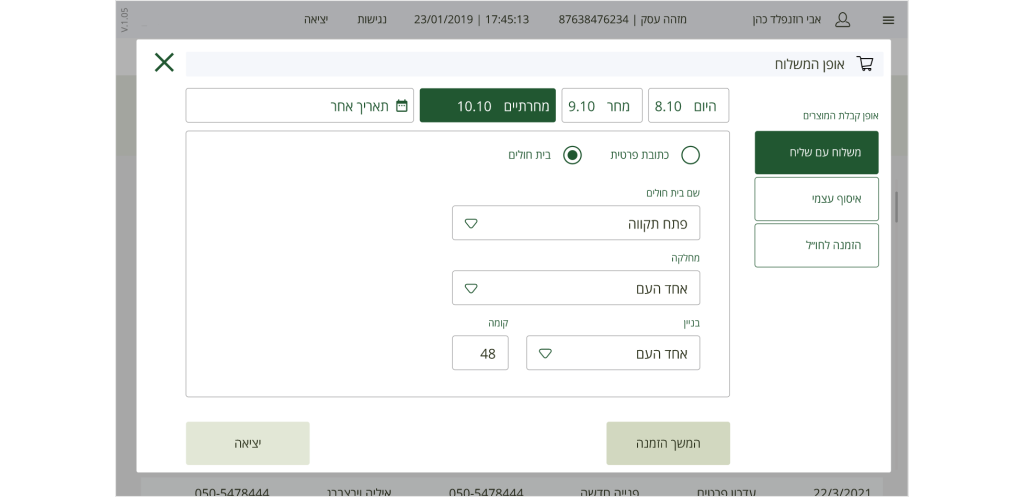Open the מחלקה dropdown
The height and width of the screenshot is (497, 1024).
[576, 288]
